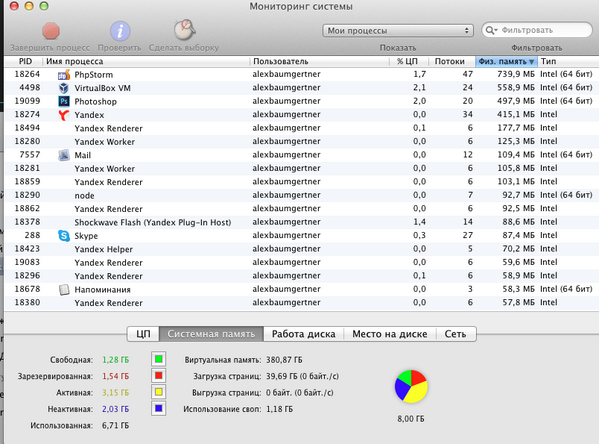Click the magnifier icon in filter field
Image resolution: width=599 pixels, height=444 pixels.
click(x=491, y=30)
